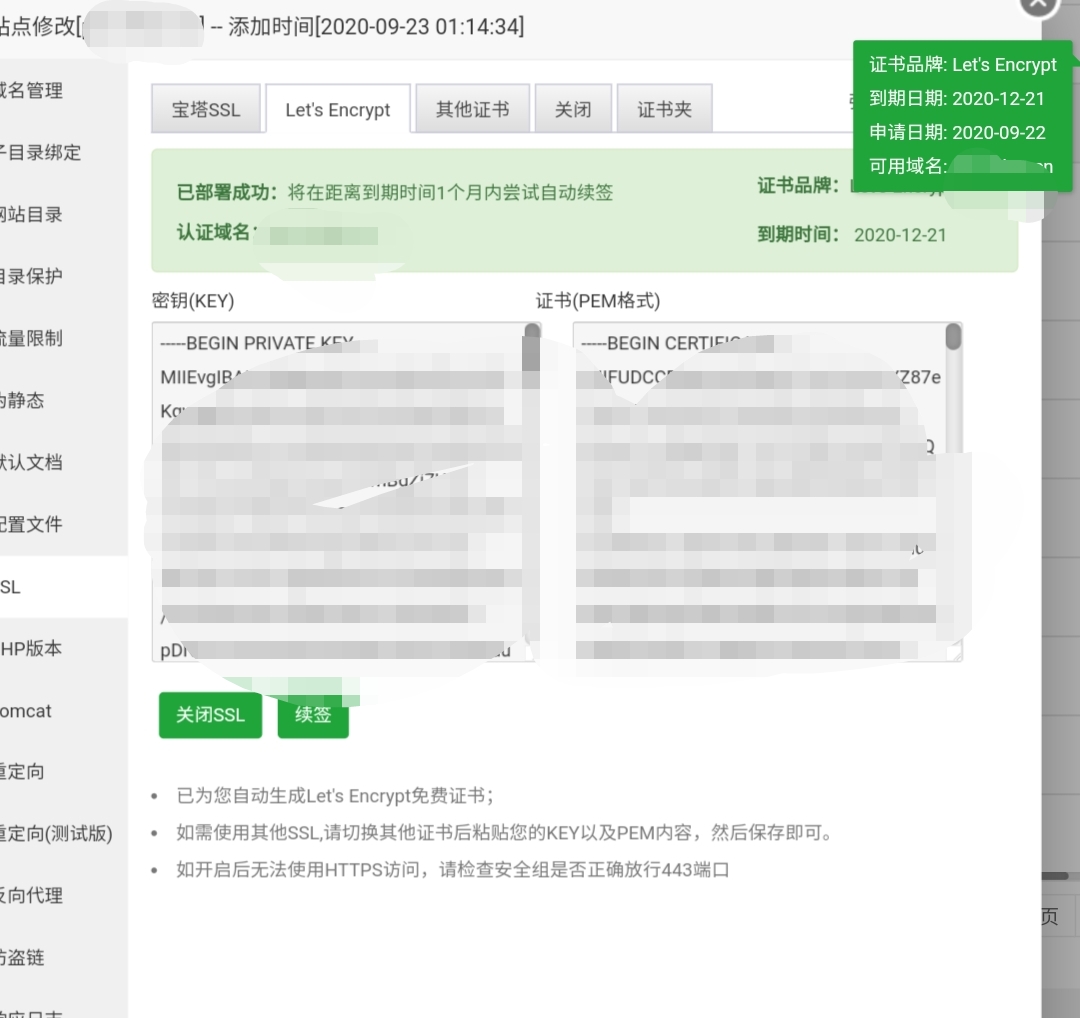Switch to the 宝塔SSL tab

pos(206,109)
